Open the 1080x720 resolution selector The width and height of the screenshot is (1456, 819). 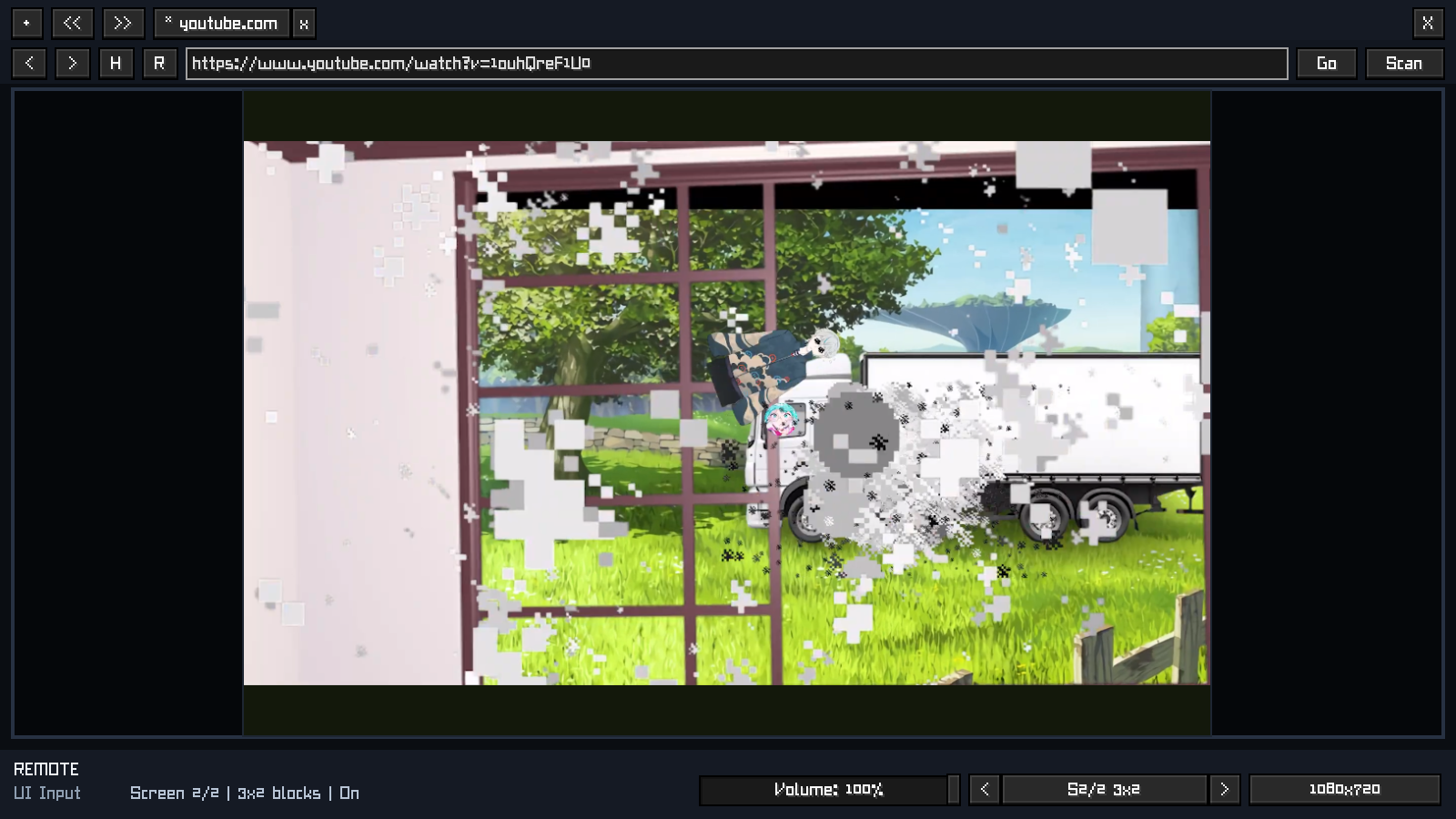(1345, 789)
